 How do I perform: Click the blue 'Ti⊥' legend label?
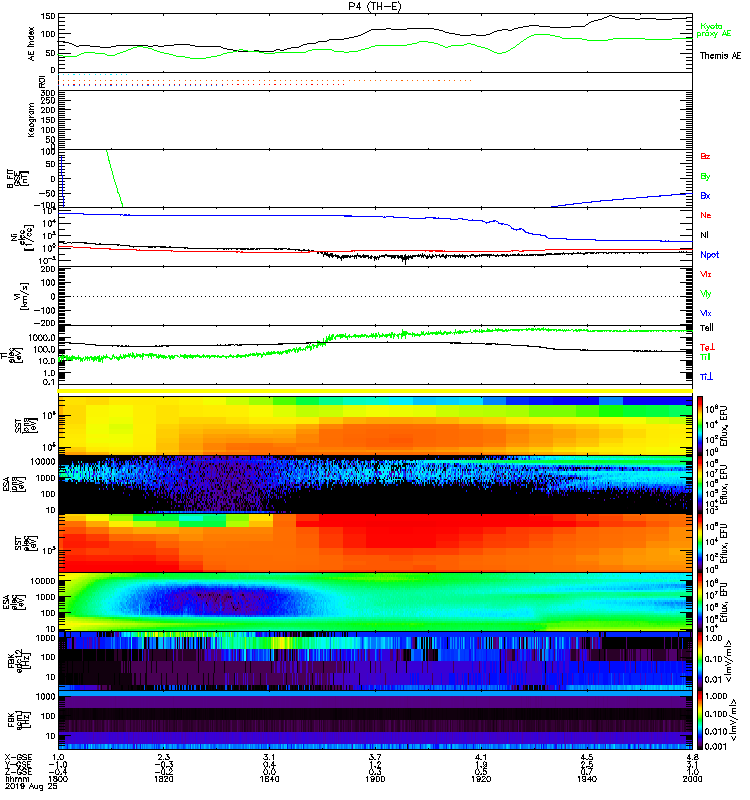[706, 377]
